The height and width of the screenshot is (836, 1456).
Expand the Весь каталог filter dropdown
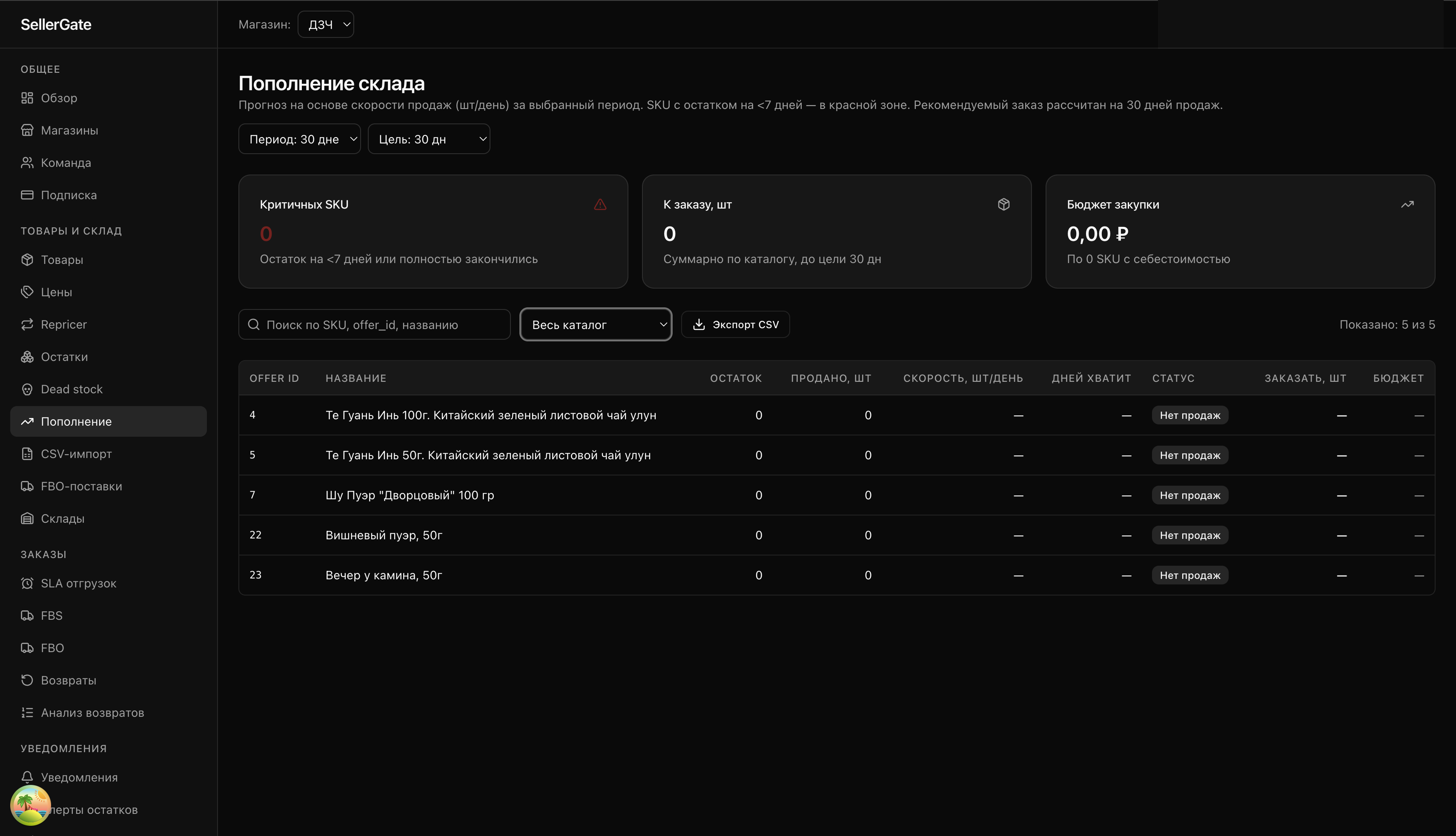click(x=595, y=325)
